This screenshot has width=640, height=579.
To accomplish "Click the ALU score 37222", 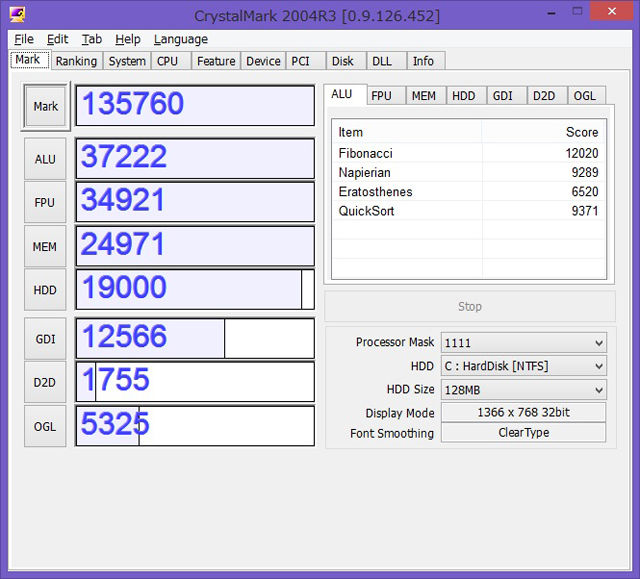I will (x=195, y=159).
